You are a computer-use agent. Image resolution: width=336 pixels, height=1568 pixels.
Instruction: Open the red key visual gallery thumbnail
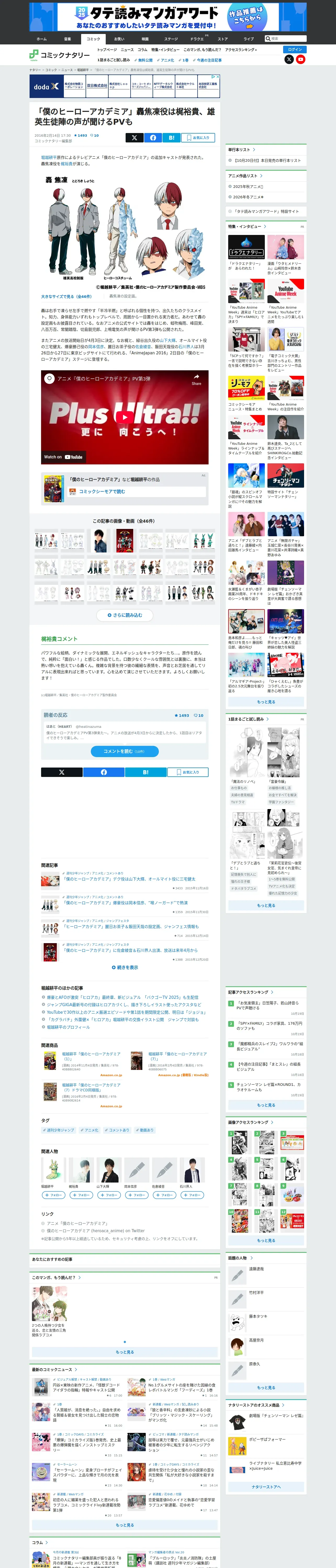point(125,540)
